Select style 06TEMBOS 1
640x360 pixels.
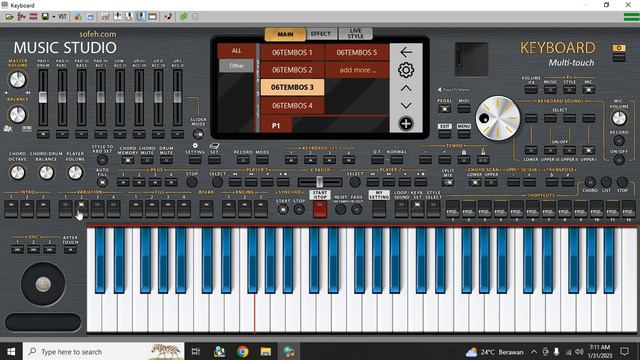point(292,52)
